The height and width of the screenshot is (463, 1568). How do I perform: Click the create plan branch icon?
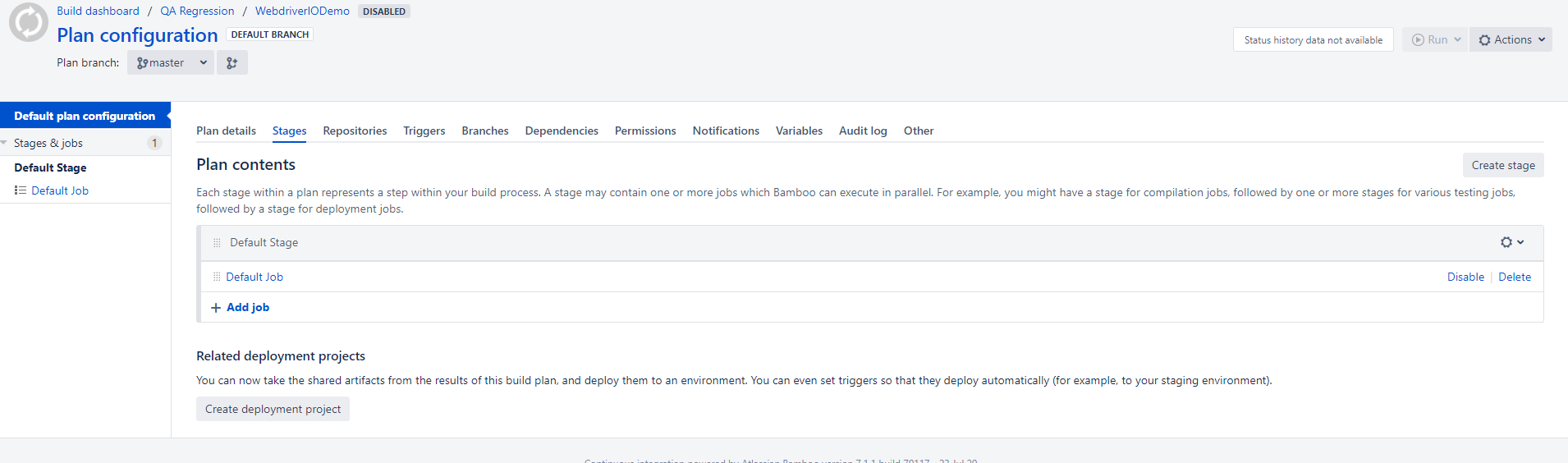232,63
